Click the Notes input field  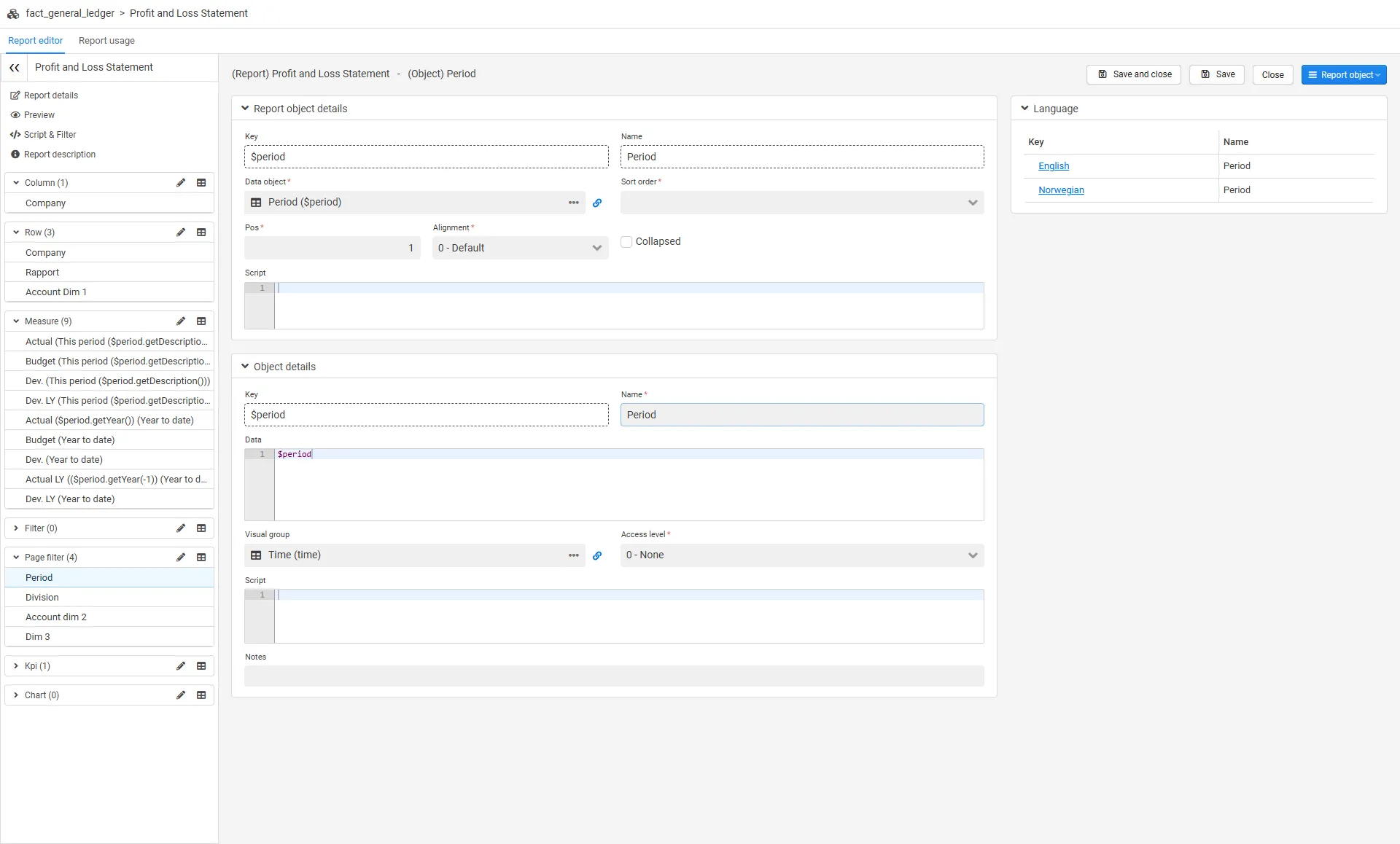click(614, 676)
